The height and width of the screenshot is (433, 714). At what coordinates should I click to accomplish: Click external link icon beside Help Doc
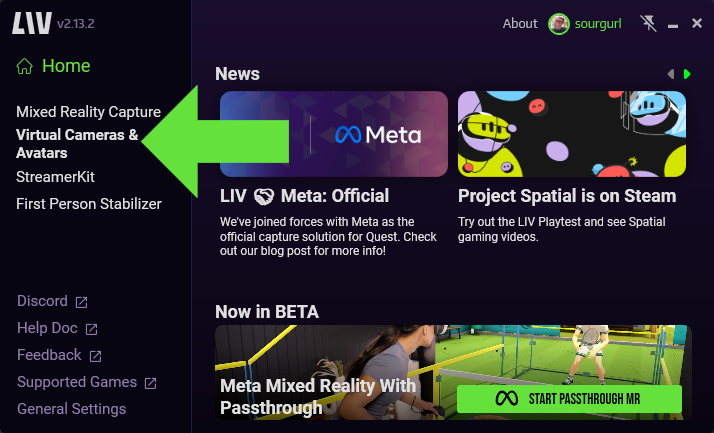pos(92,329)
